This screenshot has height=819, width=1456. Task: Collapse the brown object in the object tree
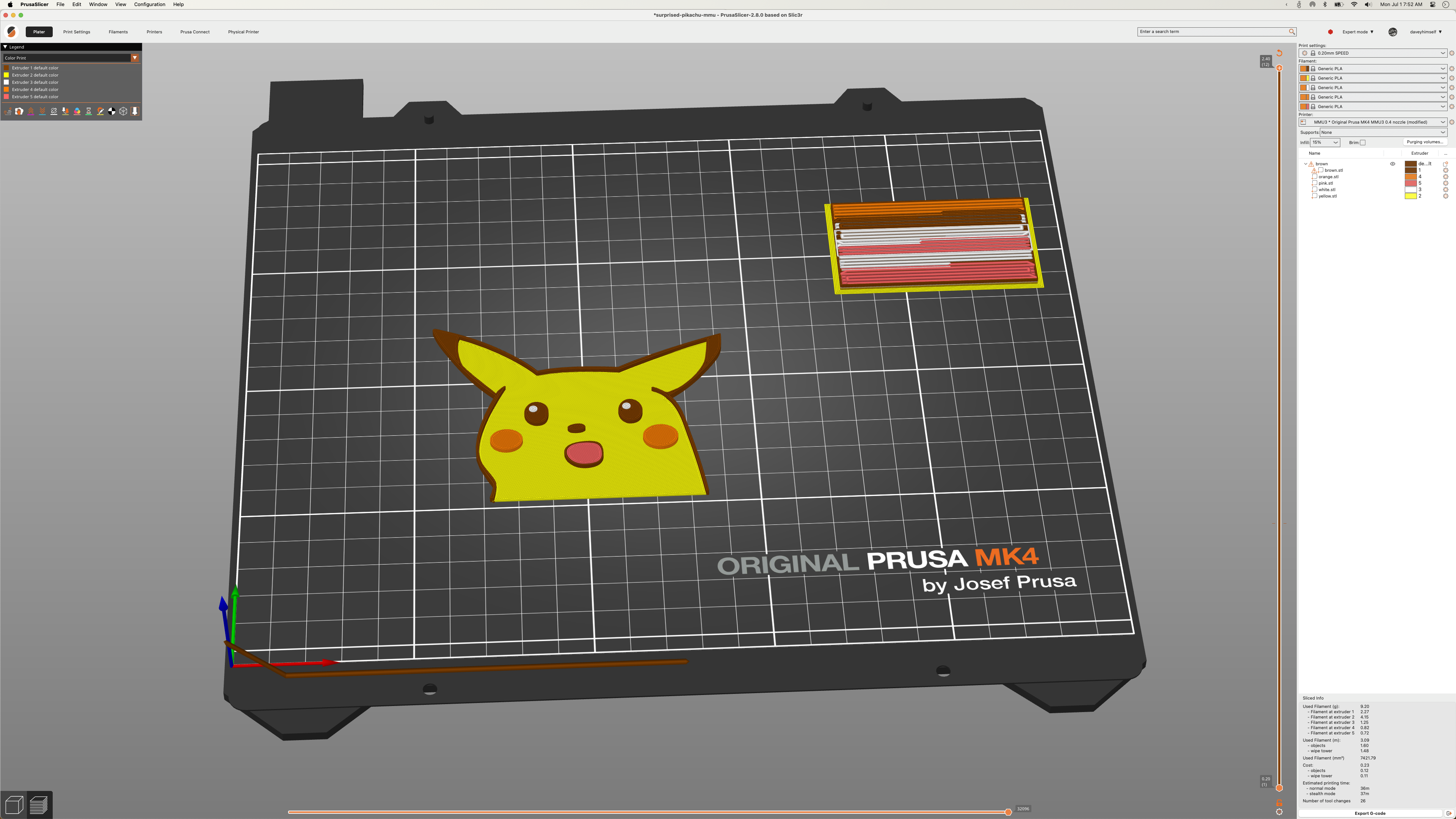(x=1305, y=164)
